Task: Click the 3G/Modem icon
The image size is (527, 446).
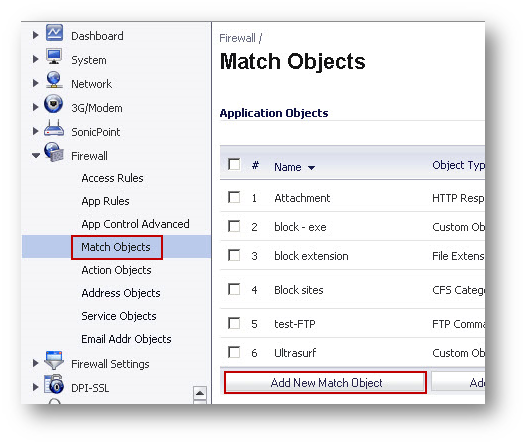Action: coord(53,104)
